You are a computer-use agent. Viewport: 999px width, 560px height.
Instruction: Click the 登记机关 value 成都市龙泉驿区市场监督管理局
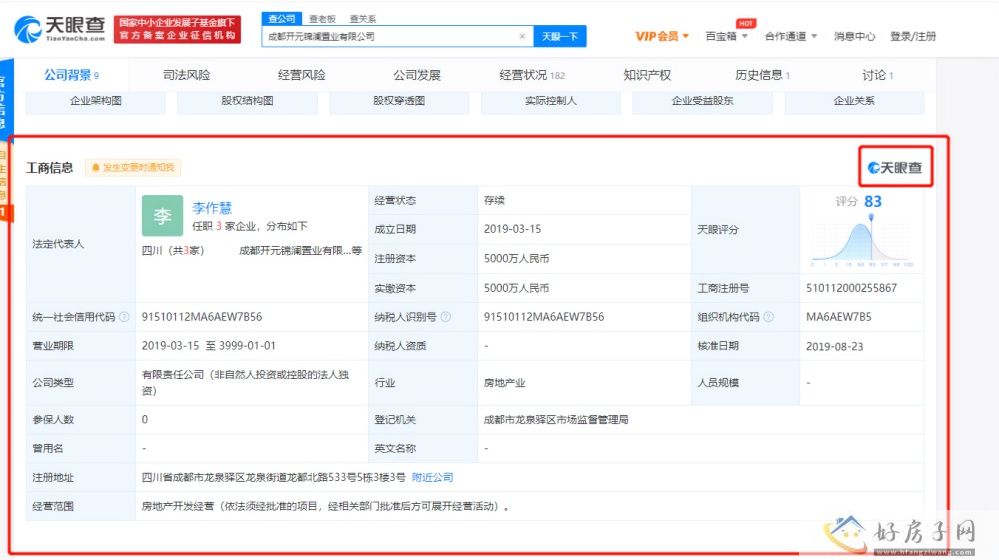point(556,419)
